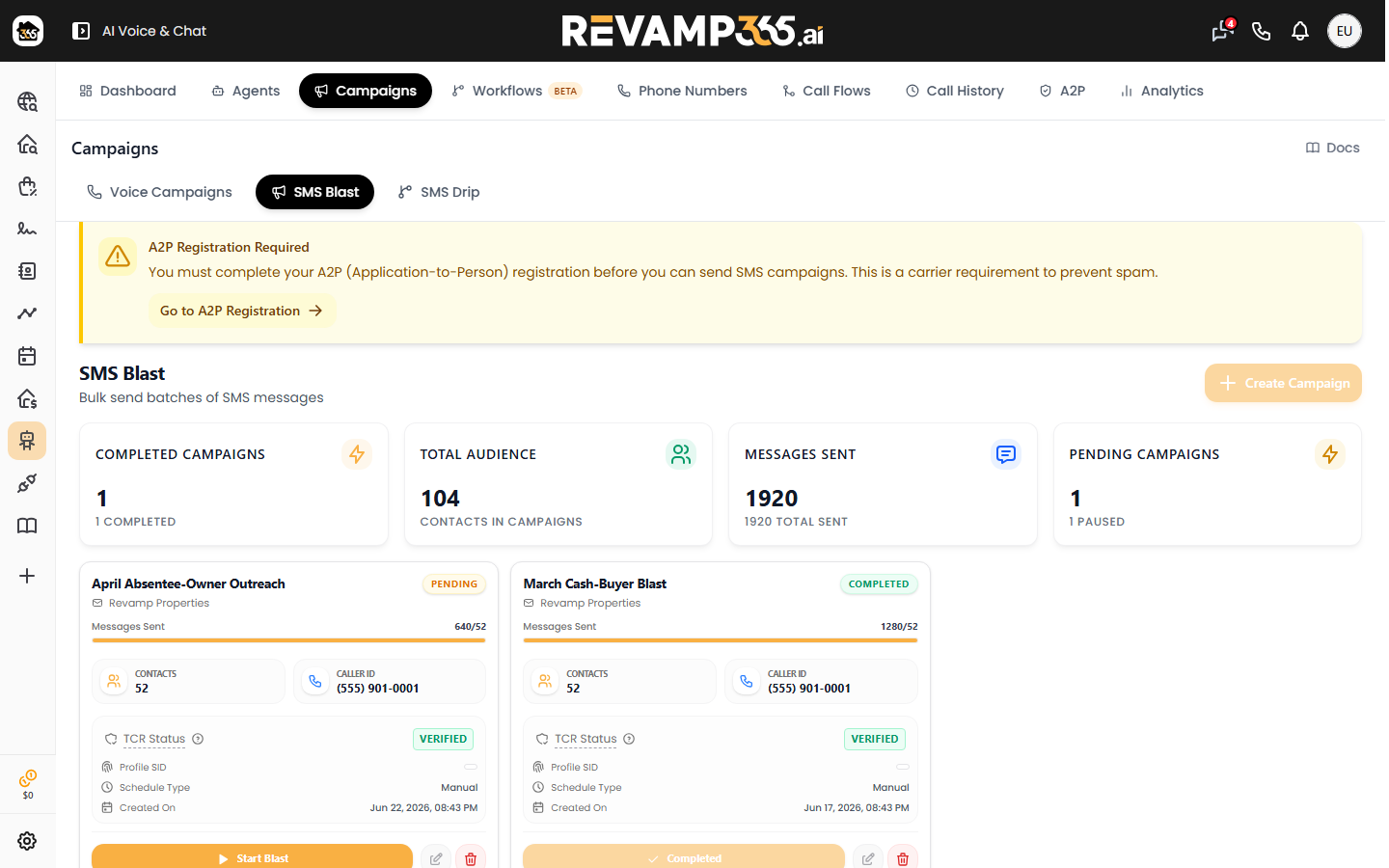Open the document list sidebar icon
Image resolution: width=1389 pixels, height=868 pixels.
pyautogui.click(x=27, y=271)
